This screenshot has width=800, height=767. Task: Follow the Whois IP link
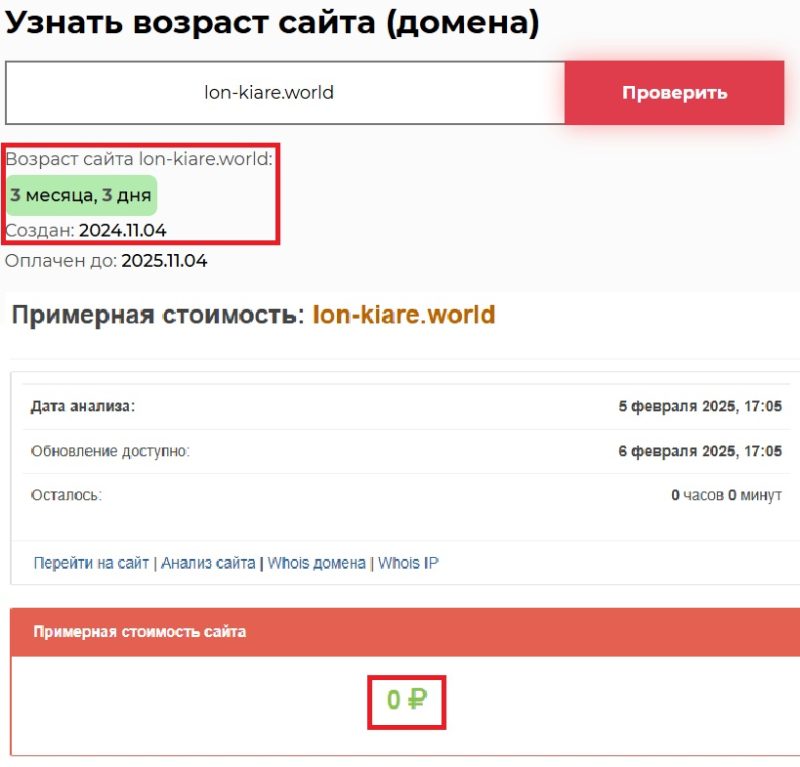[x=408, y=563]
